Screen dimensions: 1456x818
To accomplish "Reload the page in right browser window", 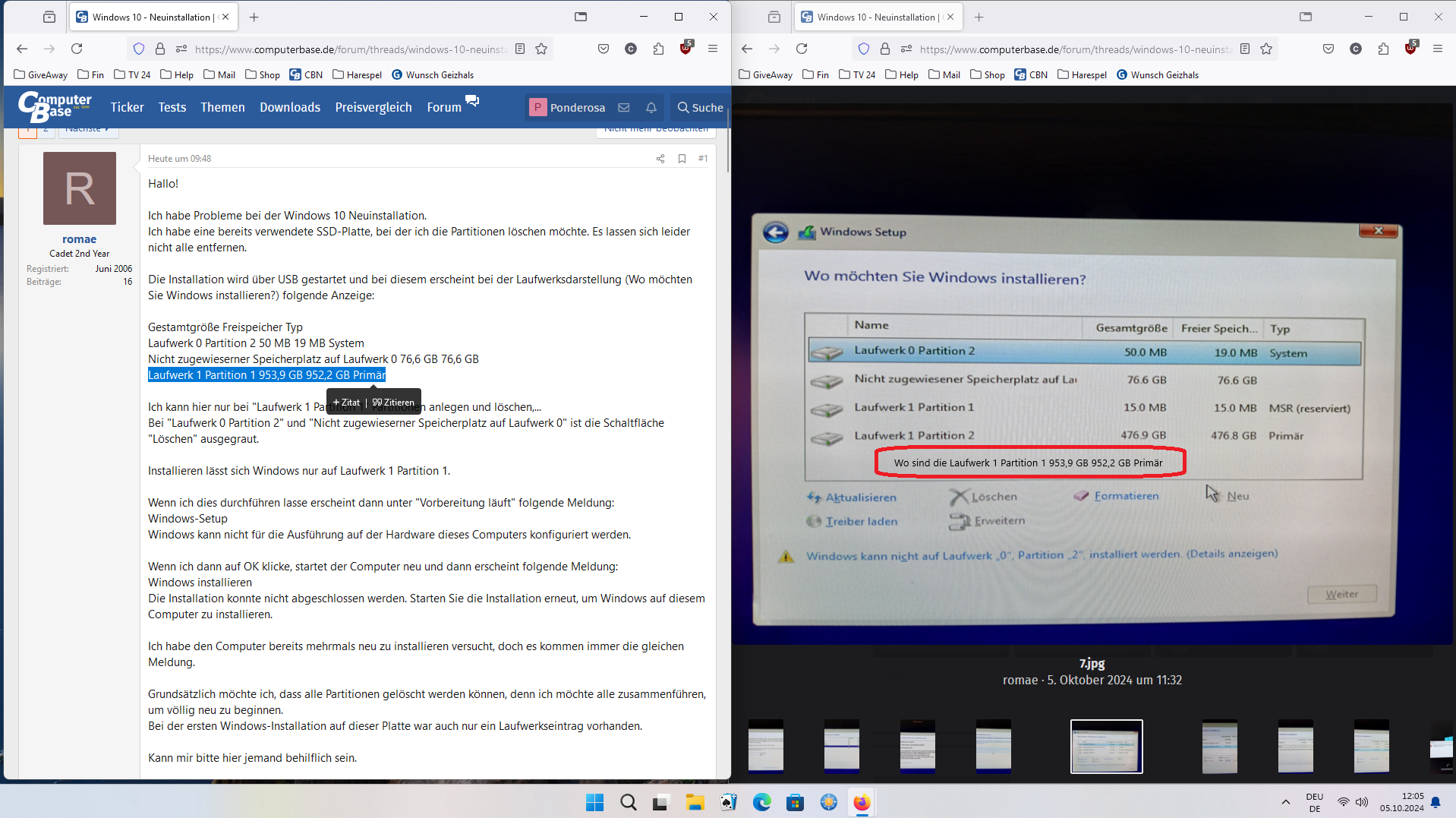I will tap(802, 49).
